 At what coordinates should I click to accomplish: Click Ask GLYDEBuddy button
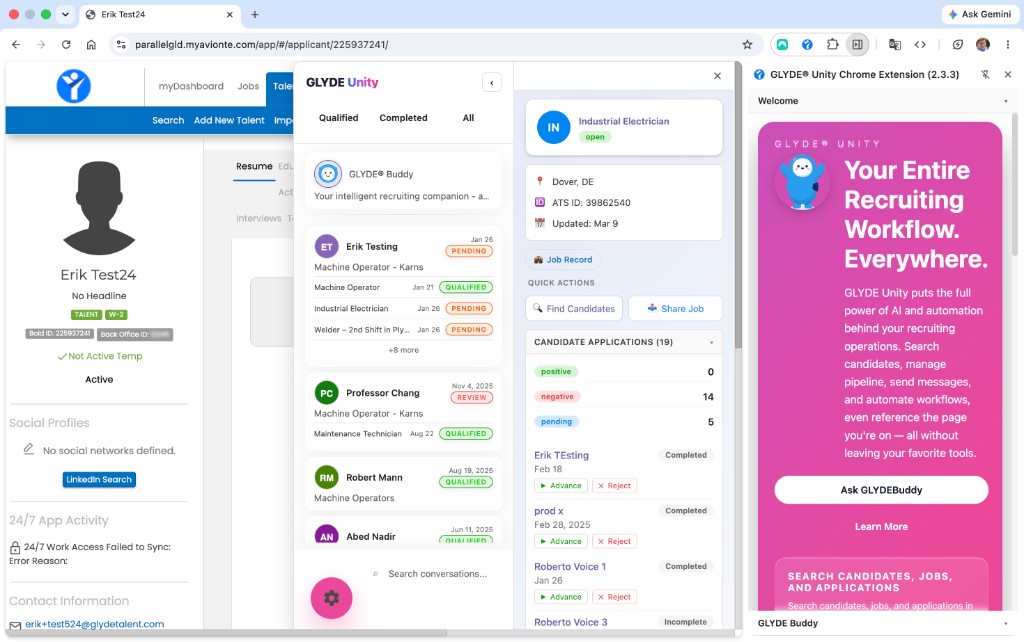[881, 490]
